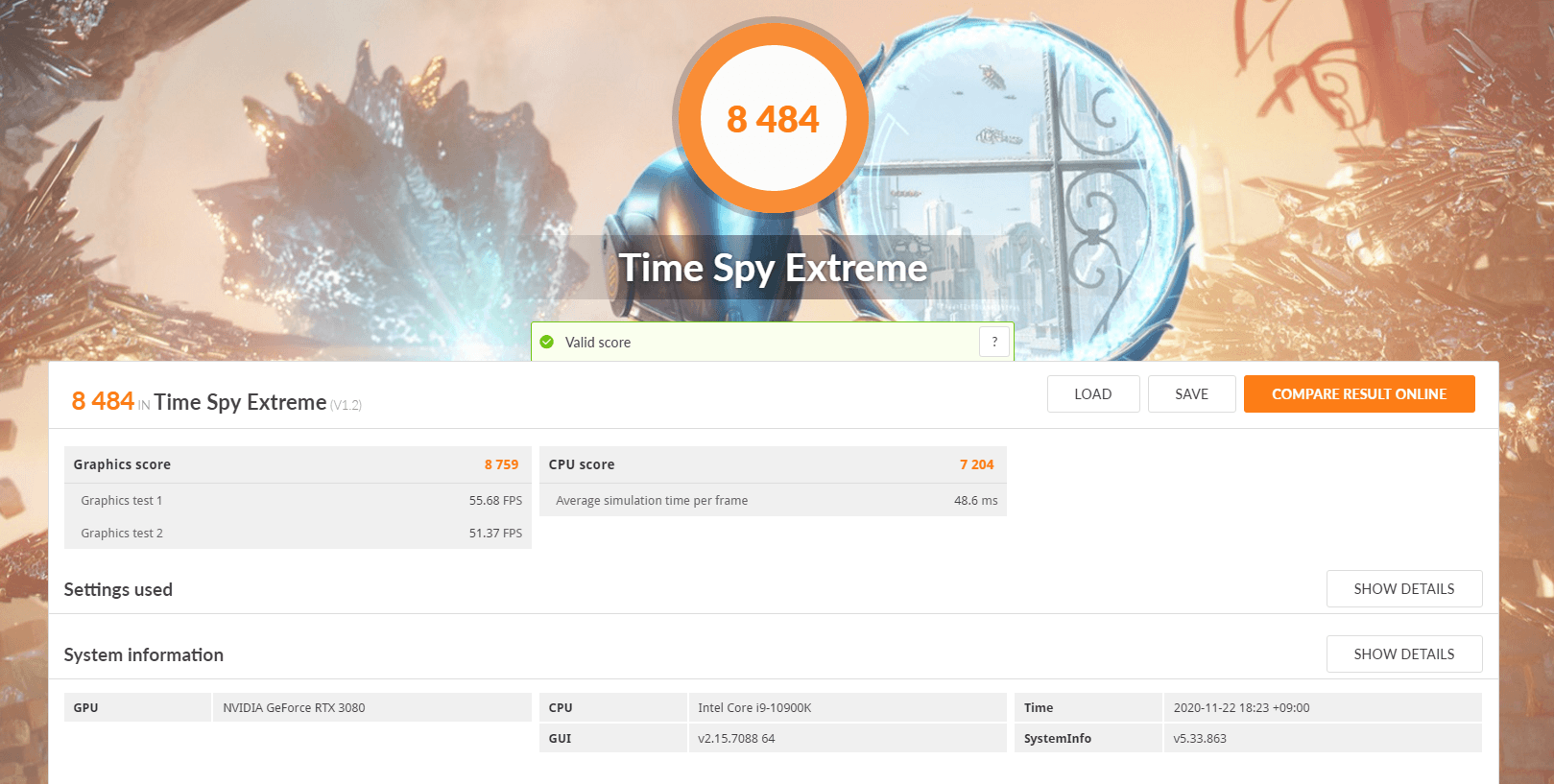1554x784 pixels.
Task: Click the LOAD button
Action: [x=1093, y=394]
